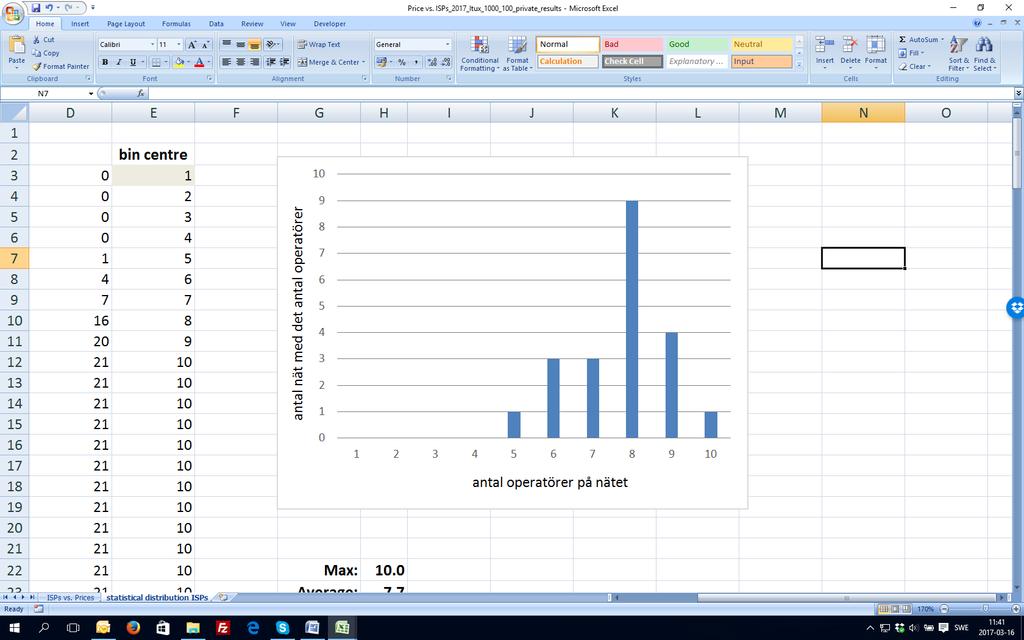The height and width of the screenshot is (640, 1024).
Task: Increase decimal places shown
Action: click(x=432, y=62)
